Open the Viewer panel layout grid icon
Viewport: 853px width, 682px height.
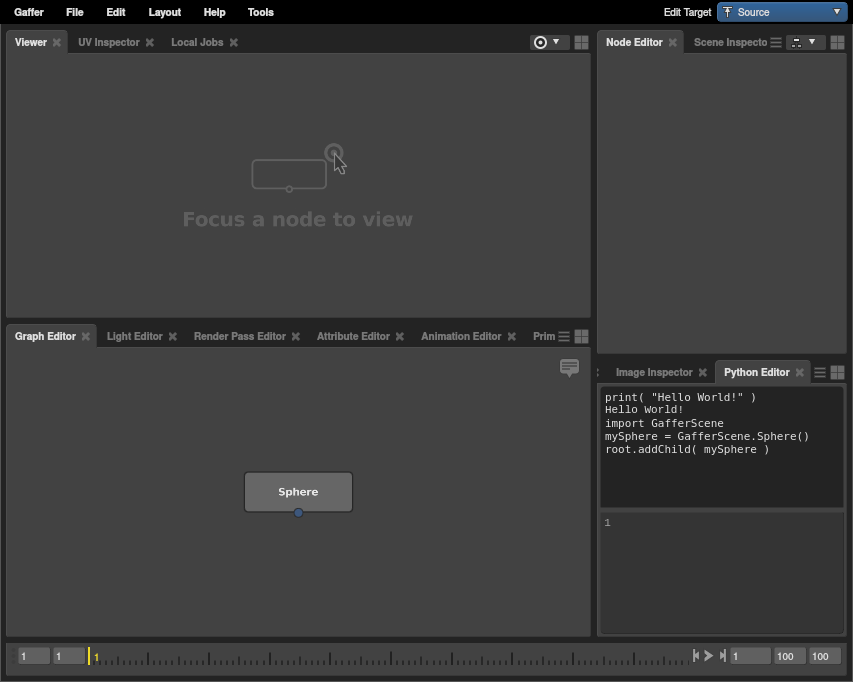[x=581, y=42]
